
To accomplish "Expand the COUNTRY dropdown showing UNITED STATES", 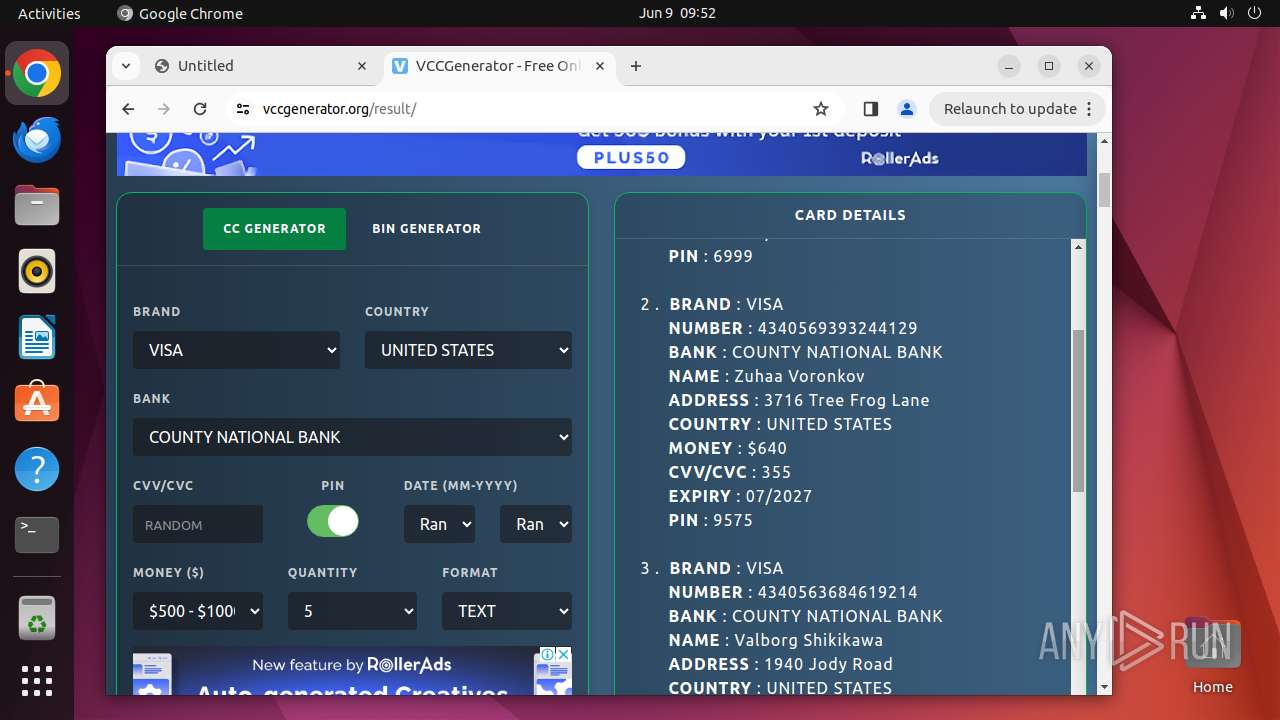I will (x=468, y=350).
